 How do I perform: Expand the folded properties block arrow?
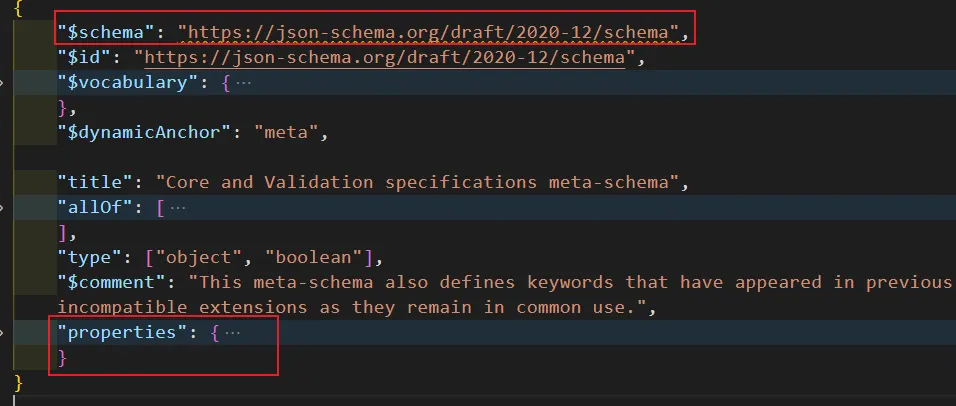[x=3, y=332]
